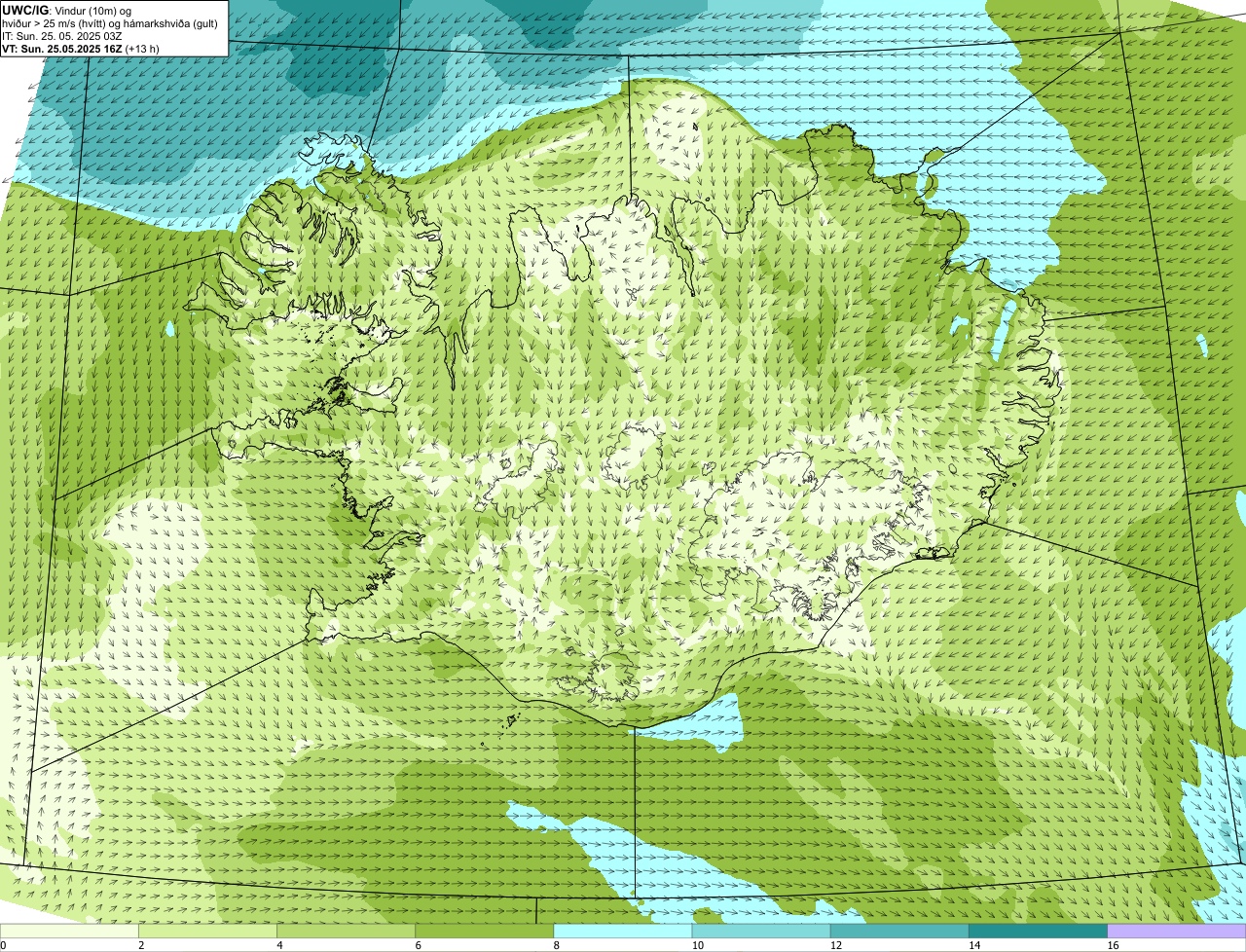Click the '12' label on the color scale
The image size is (1246, 952).
pos(836,945)
